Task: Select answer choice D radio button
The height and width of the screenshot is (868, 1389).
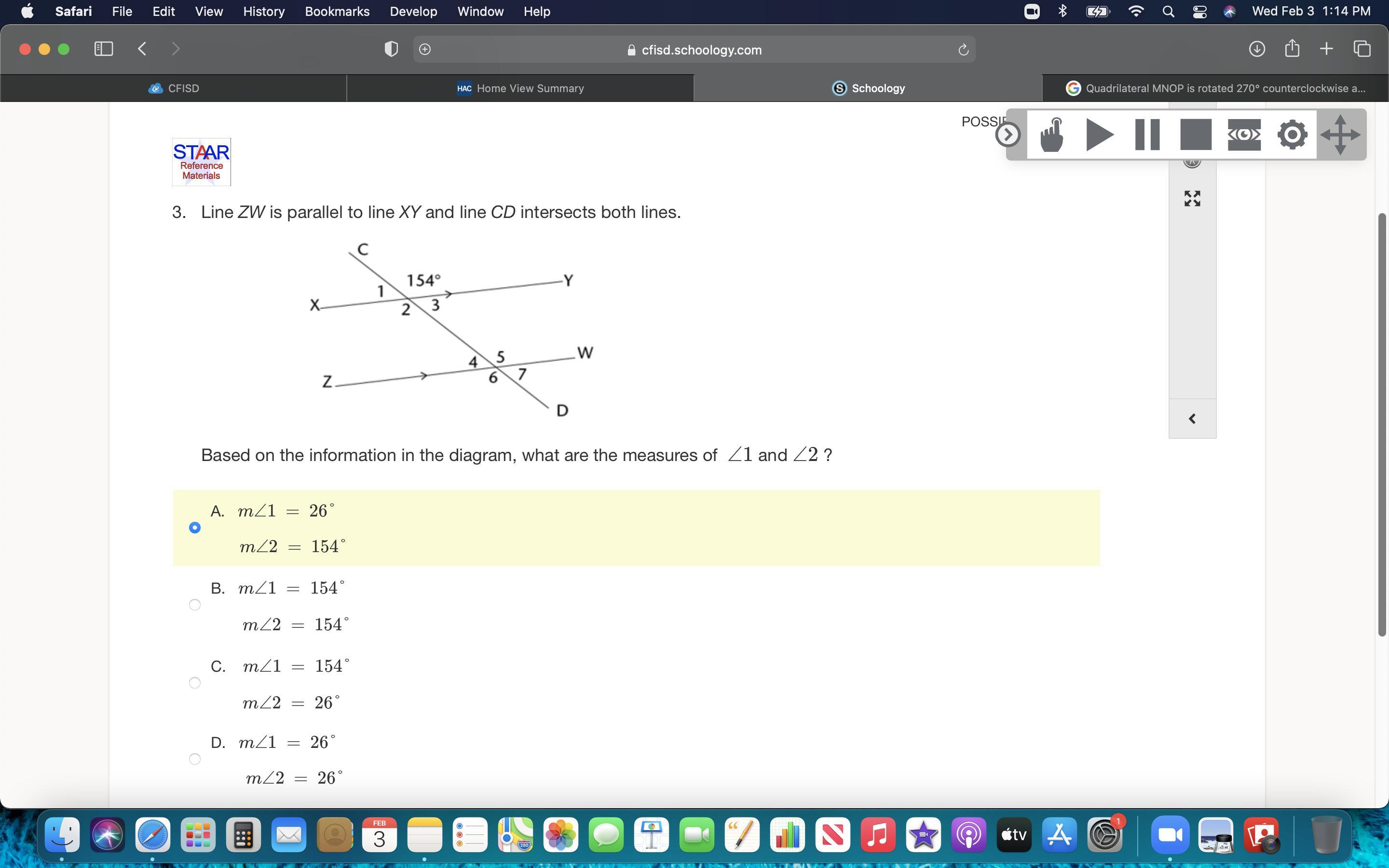Action: (194, 759)
